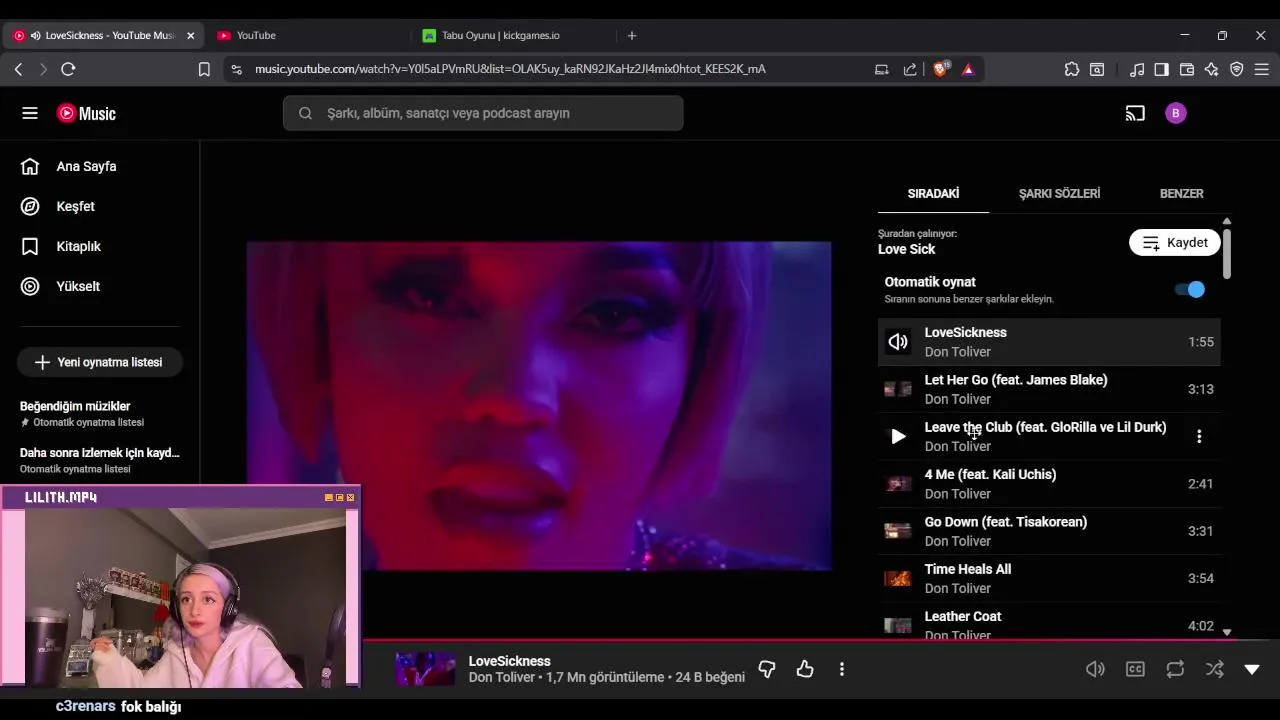
Task: Switch to the ŞARKI SÖZLERİ tab
Action: (x=1059, y=193)
